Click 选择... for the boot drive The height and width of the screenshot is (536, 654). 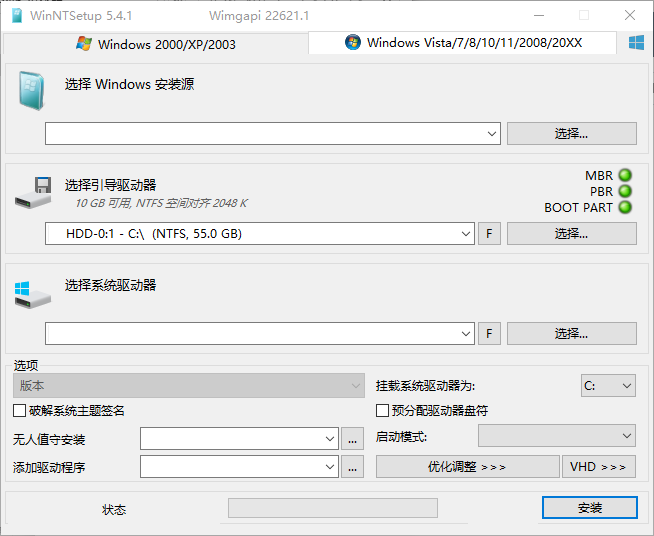[x=572, y=234]
